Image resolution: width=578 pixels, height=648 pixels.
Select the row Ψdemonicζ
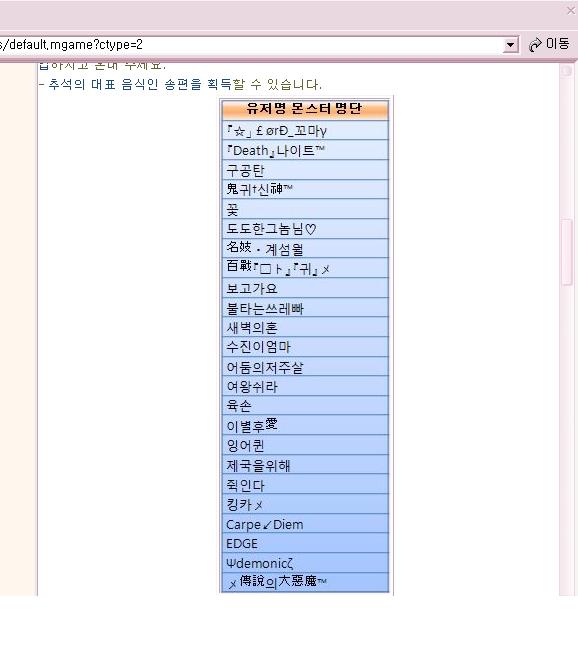(x=305, y=563)
